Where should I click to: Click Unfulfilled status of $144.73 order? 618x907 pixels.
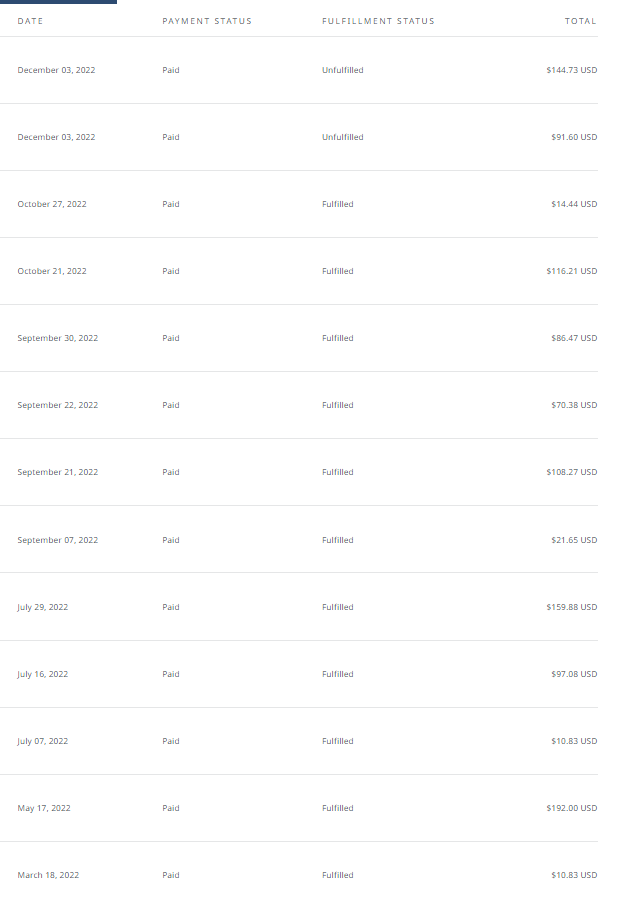coord(343,70)
